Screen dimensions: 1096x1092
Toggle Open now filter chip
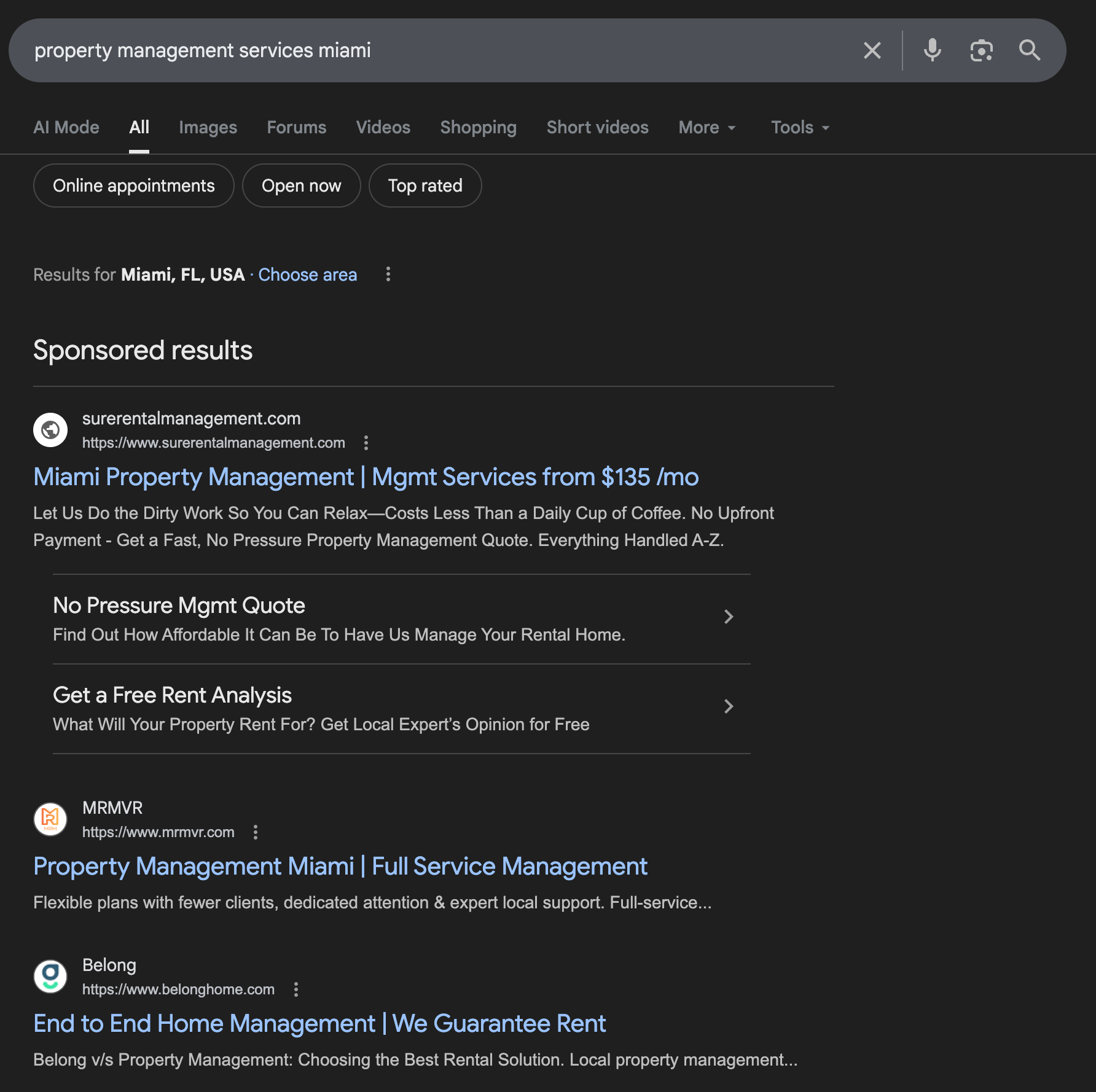(x=302, y=185)
